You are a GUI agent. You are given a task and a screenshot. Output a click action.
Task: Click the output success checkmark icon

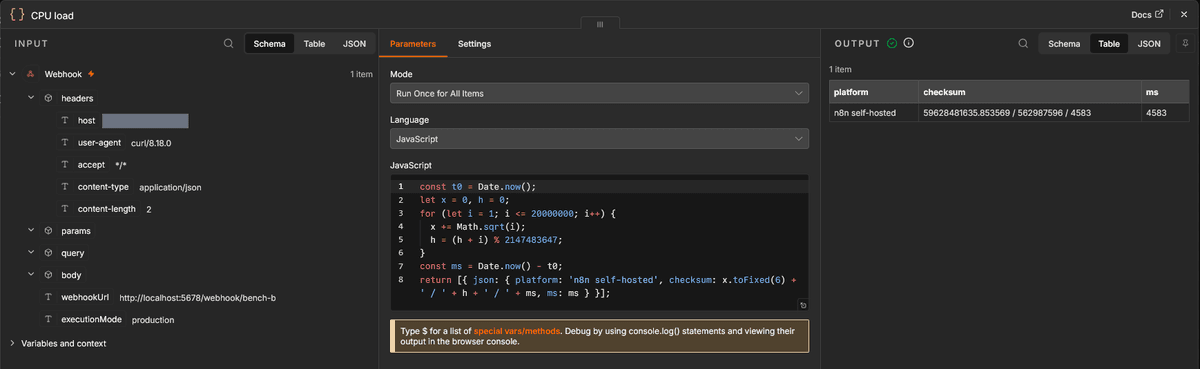click(x=892, y=43)
